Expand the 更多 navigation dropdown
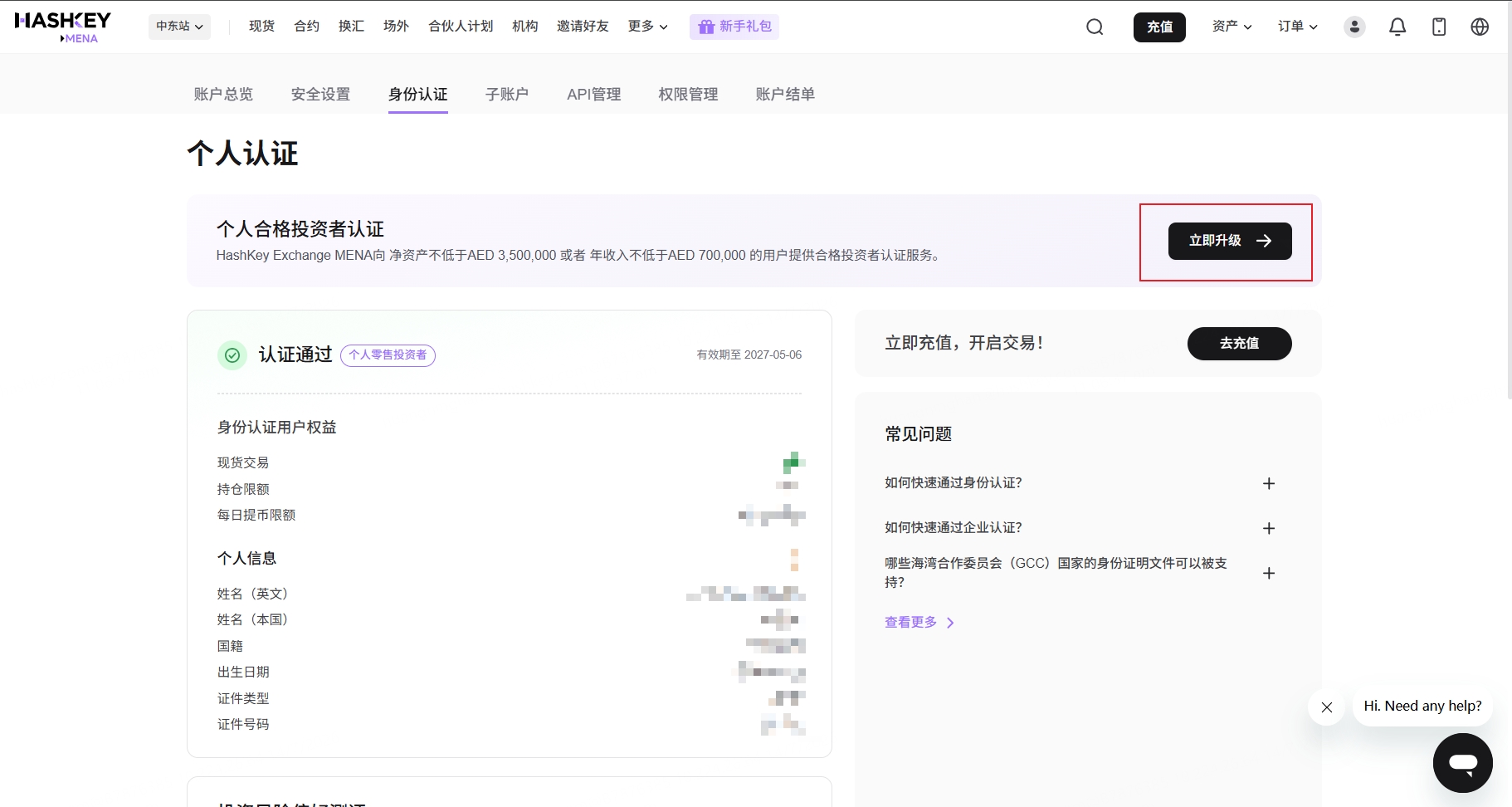Image resolution: width=1512 pixels, height=807 pixels. point(648,27)
